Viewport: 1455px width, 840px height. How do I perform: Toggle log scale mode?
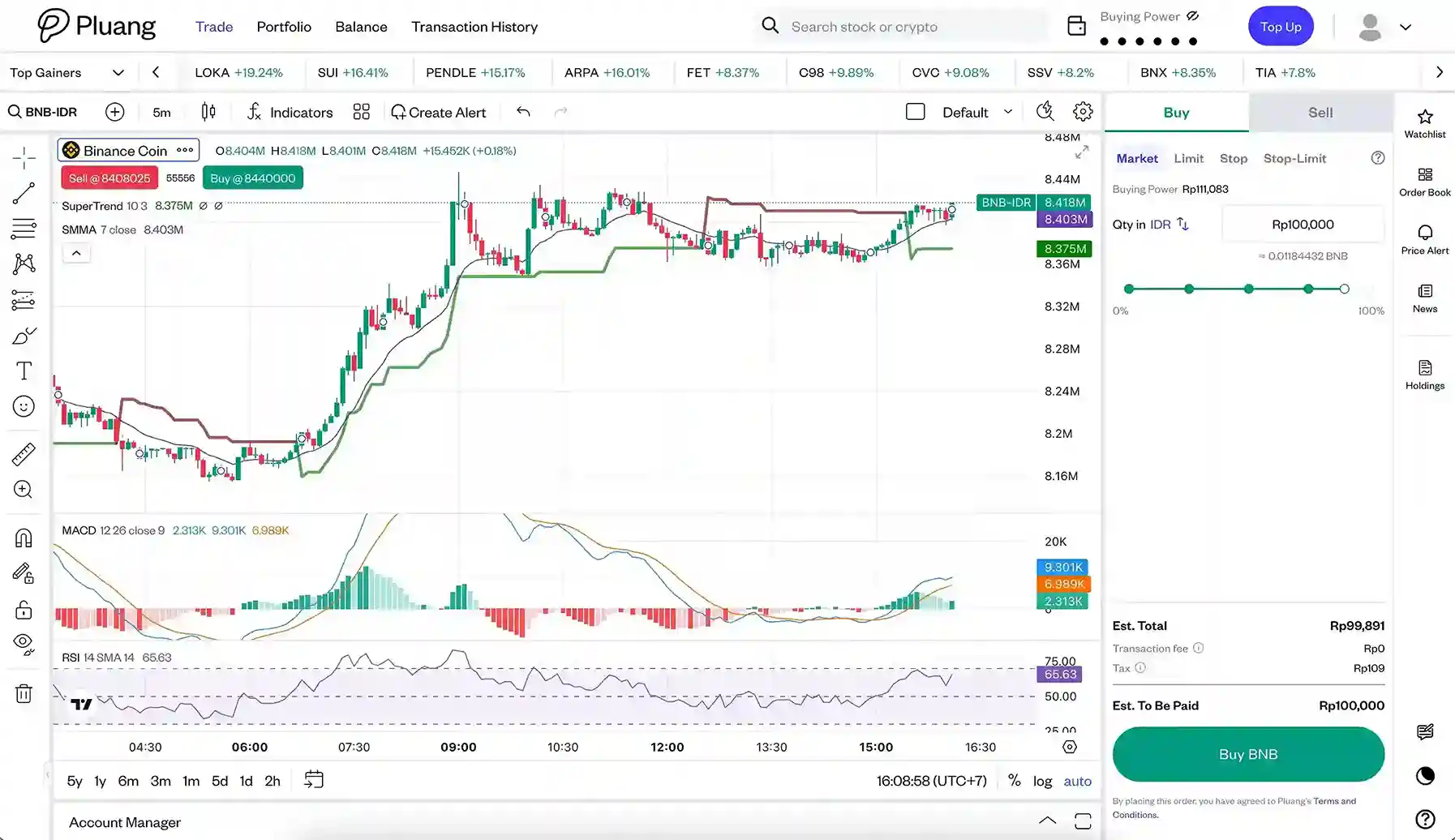click(x=1042, y=781)
